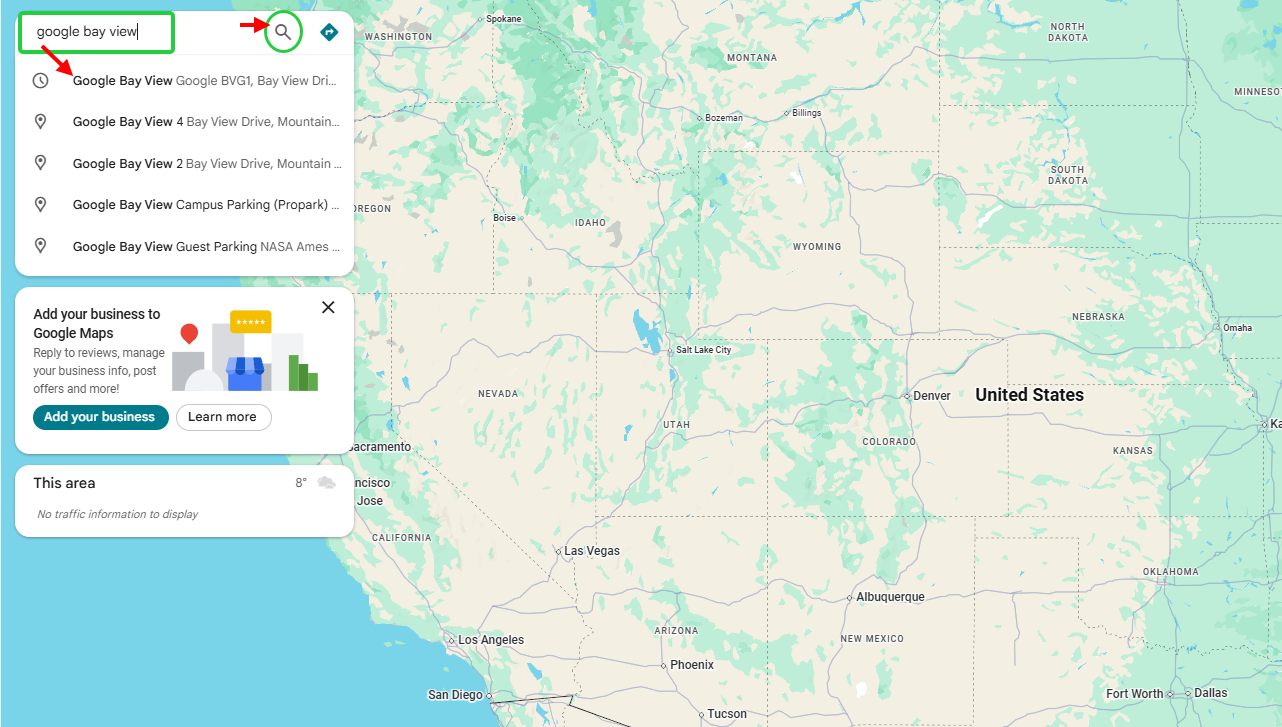
Task: Click the clock history icon next to Google Bay View
Action: (x=40, y=79)
